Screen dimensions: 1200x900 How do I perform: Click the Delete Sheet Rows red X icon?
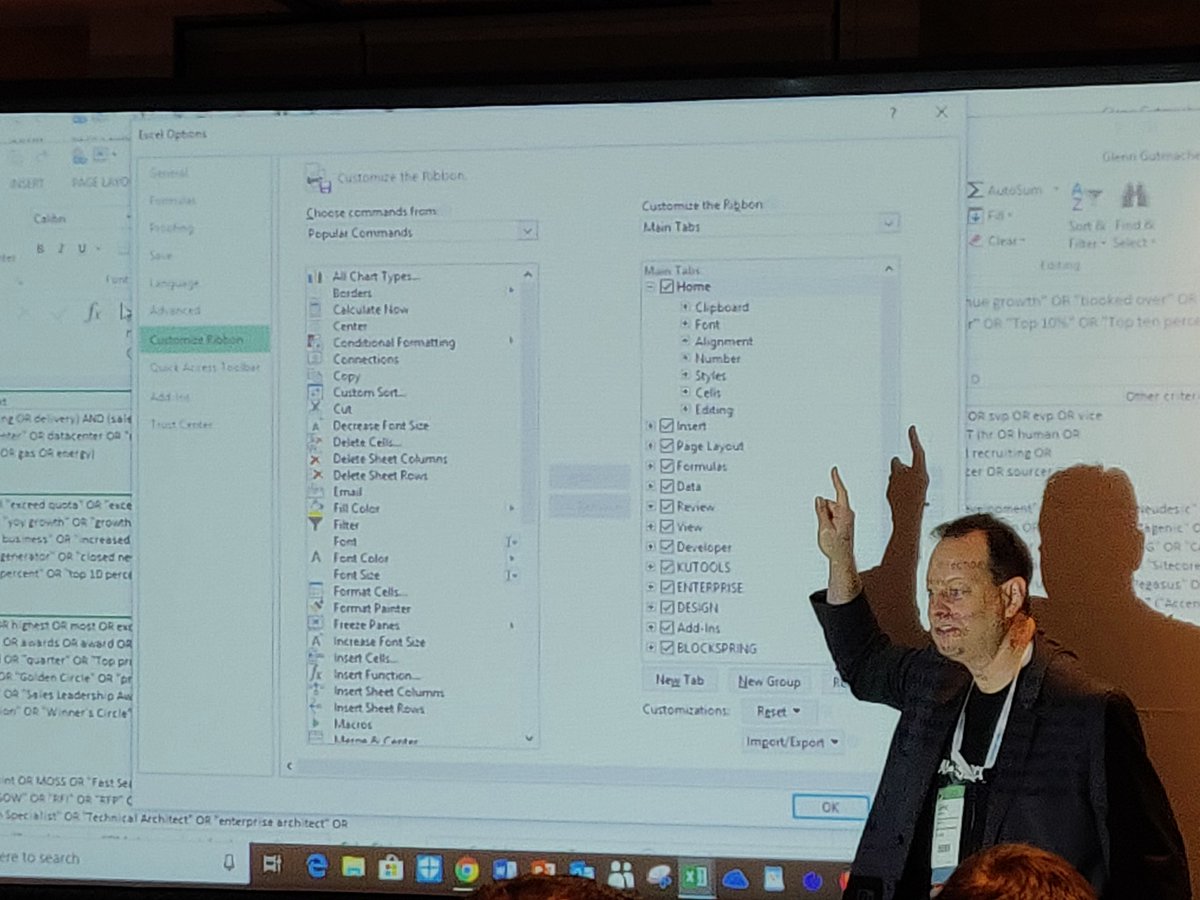[x=316, y=475]
